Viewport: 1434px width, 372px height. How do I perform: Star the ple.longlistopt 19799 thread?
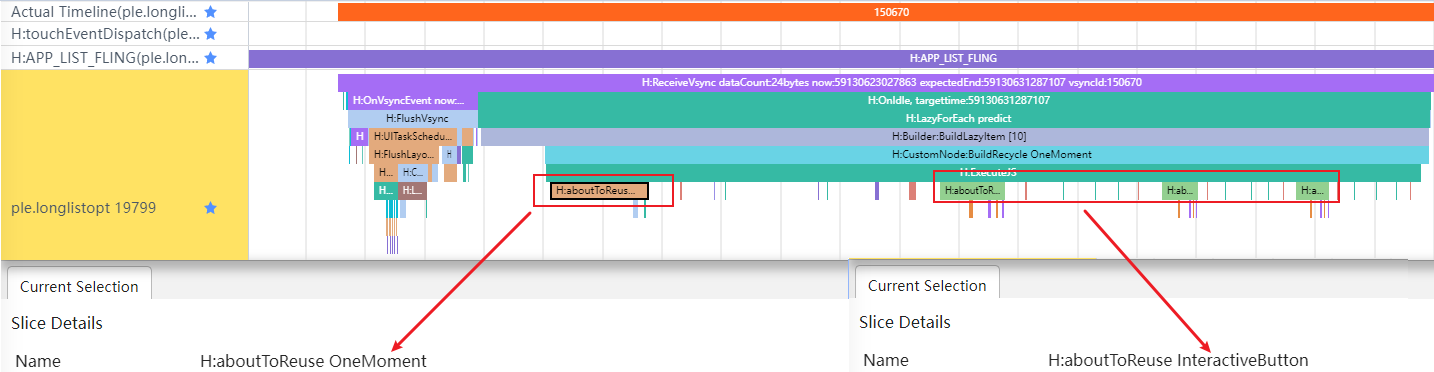tap(210, 208)
